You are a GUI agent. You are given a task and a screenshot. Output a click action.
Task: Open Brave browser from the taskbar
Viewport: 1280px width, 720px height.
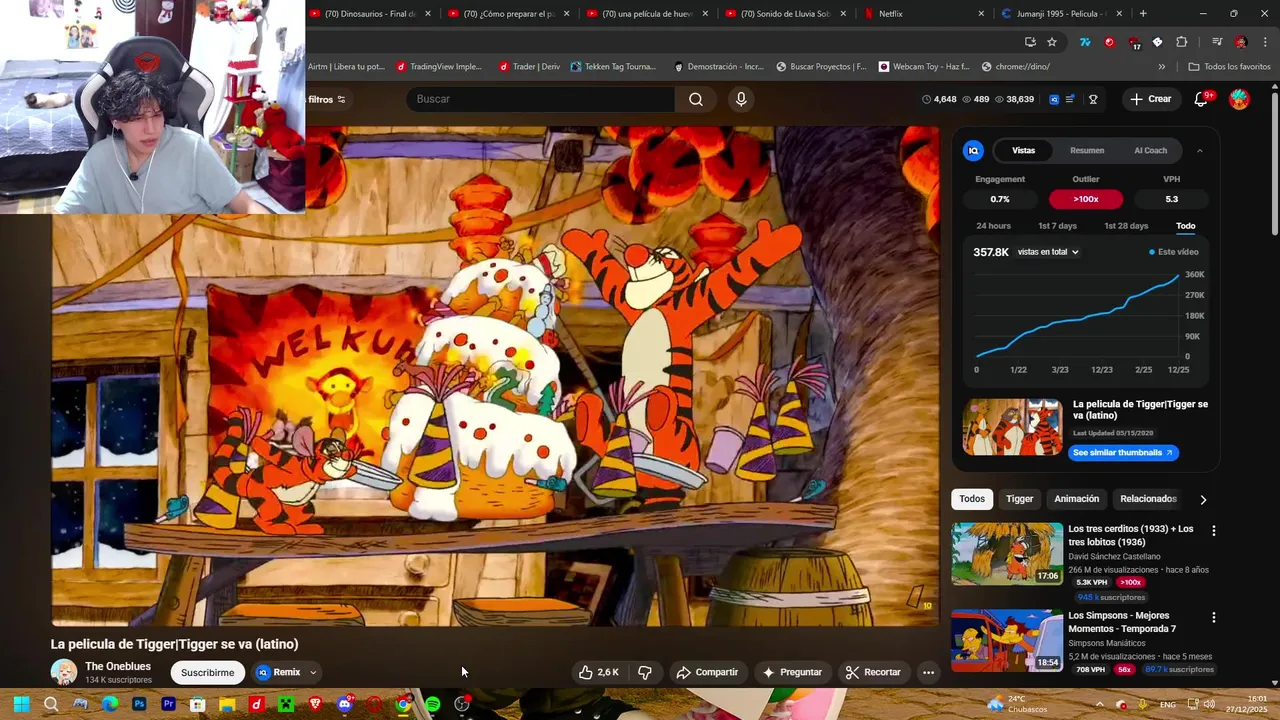tap(315, 704)
